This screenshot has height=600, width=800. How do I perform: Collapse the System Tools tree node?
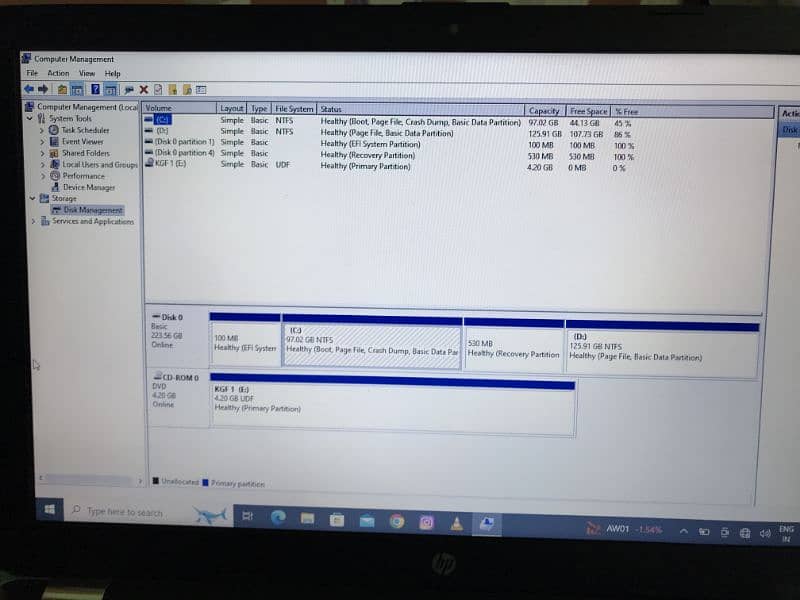30,118
